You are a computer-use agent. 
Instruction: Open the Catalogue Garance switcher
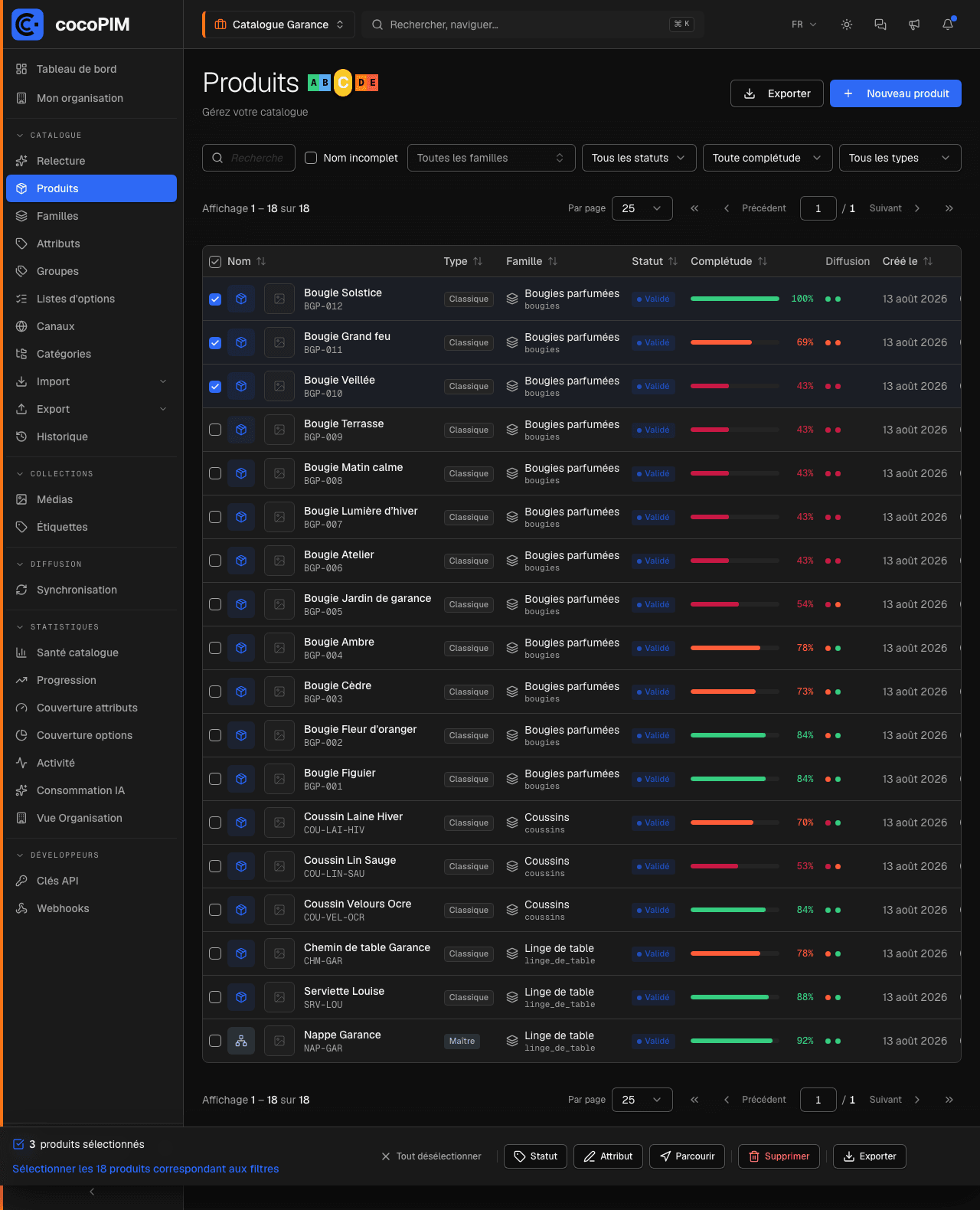tap(279, 25)
